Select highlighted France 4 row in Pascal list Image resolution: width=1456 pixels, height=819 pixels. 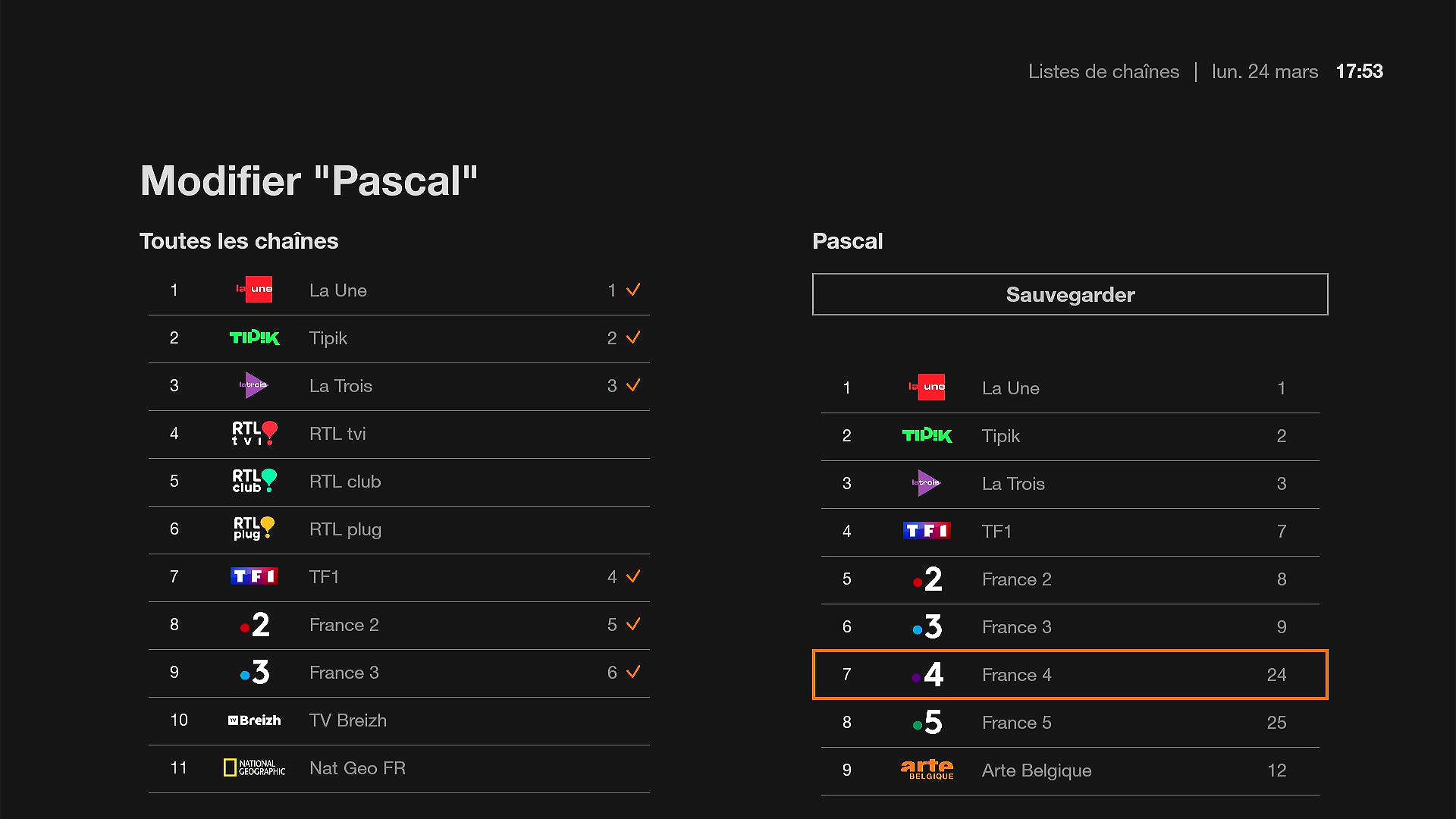tap(1070, 674)
